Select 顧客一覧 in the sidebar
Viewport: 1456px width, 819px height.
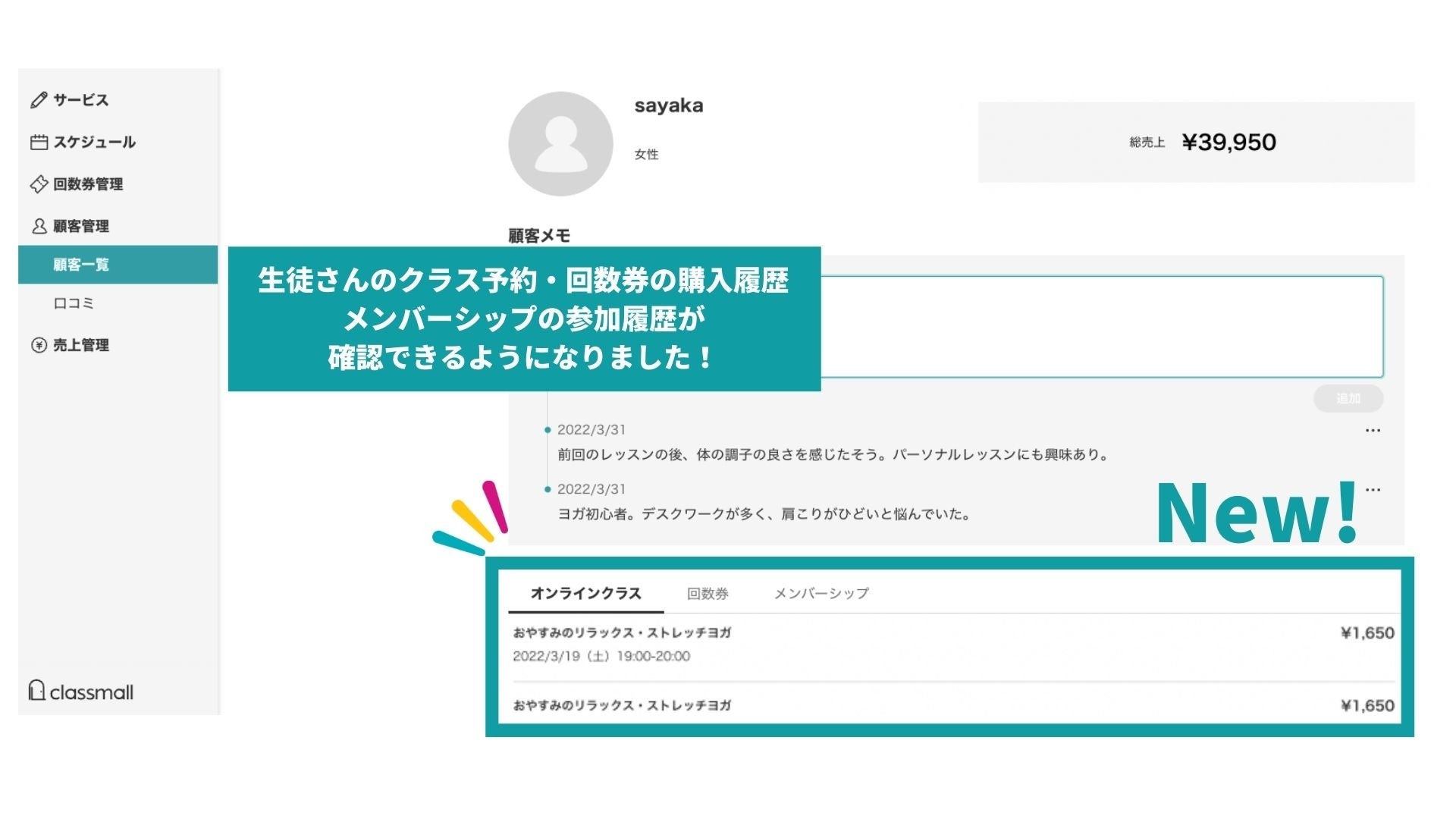click(81, 265)
